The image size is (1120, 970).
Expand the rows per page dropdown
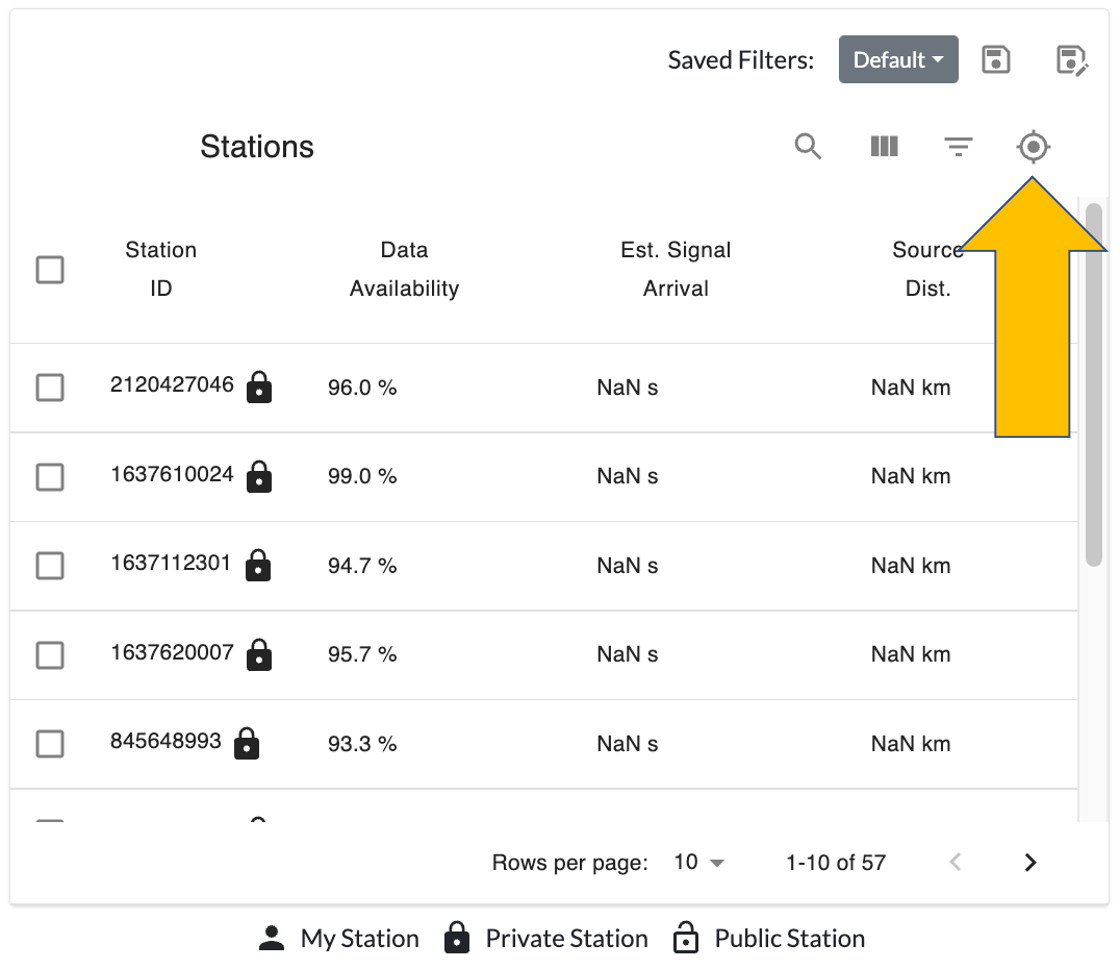tap(699, 862)
